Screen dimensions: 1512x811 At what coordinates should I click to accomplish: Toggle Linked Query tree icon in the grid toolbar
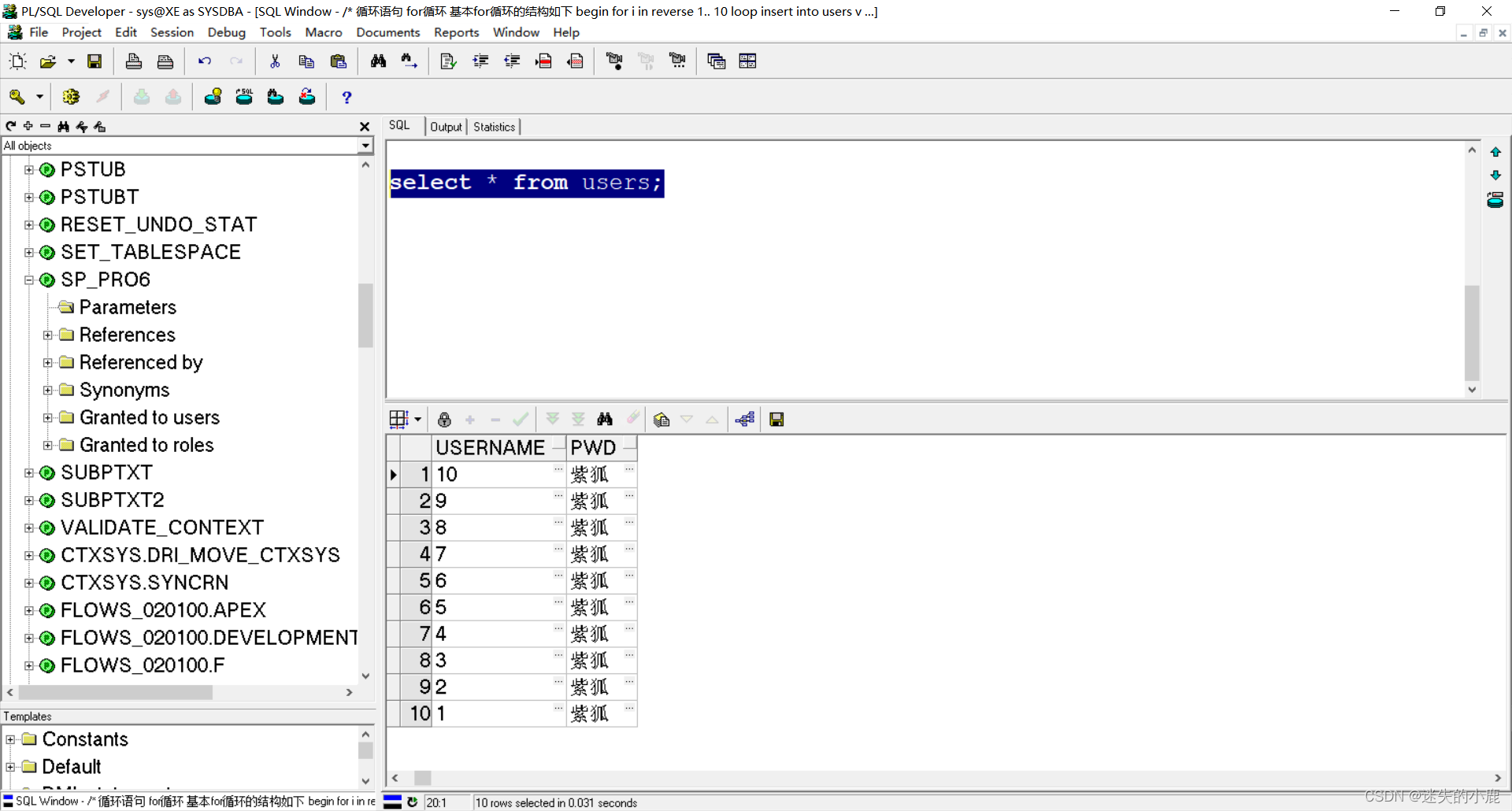tap(745, 420)
